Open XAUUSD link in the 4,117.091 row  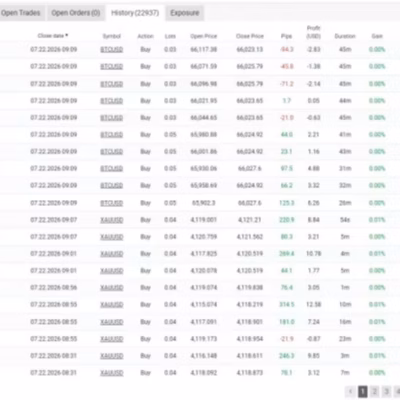[112, 322]
